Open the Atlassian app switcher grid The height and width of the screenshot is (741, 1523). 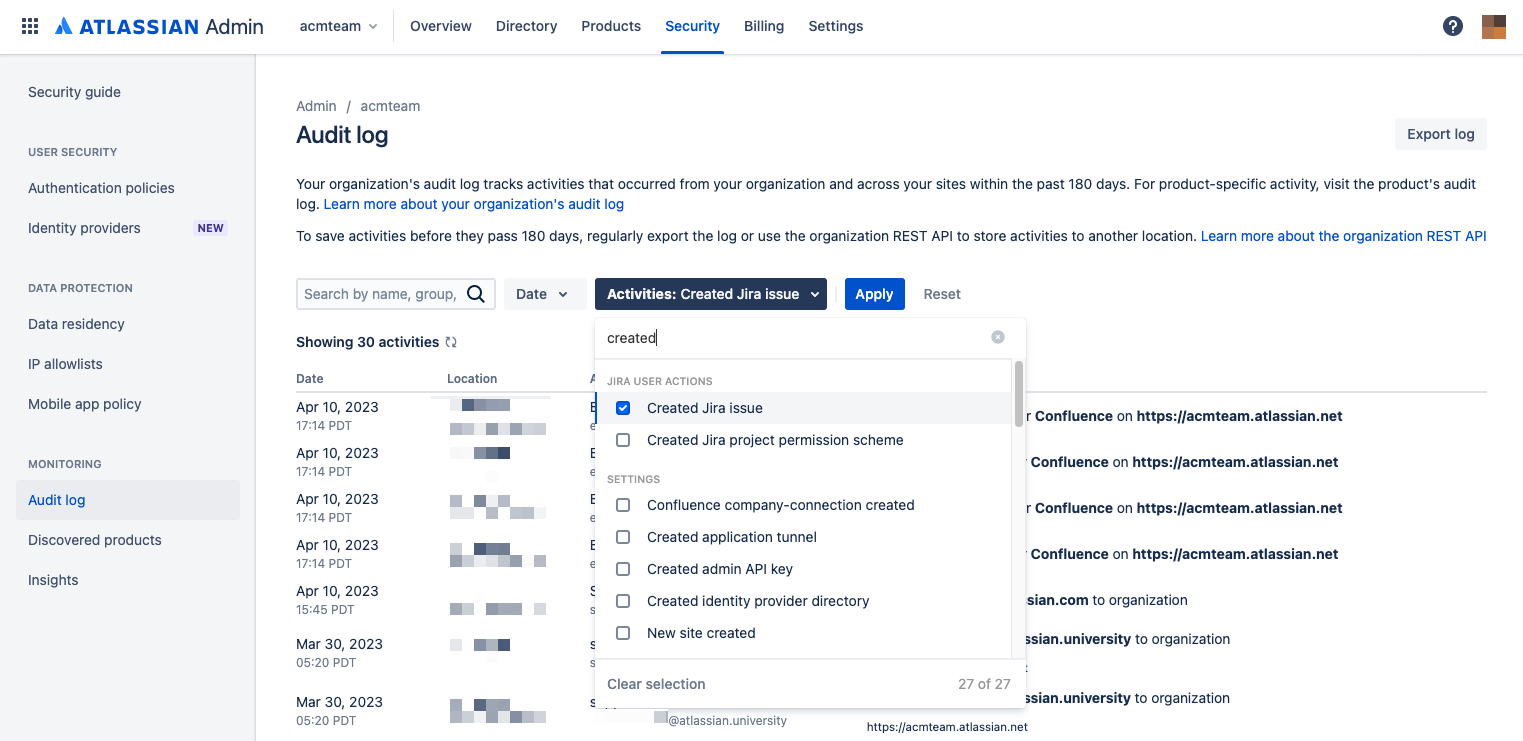click(x=29, y=26)
